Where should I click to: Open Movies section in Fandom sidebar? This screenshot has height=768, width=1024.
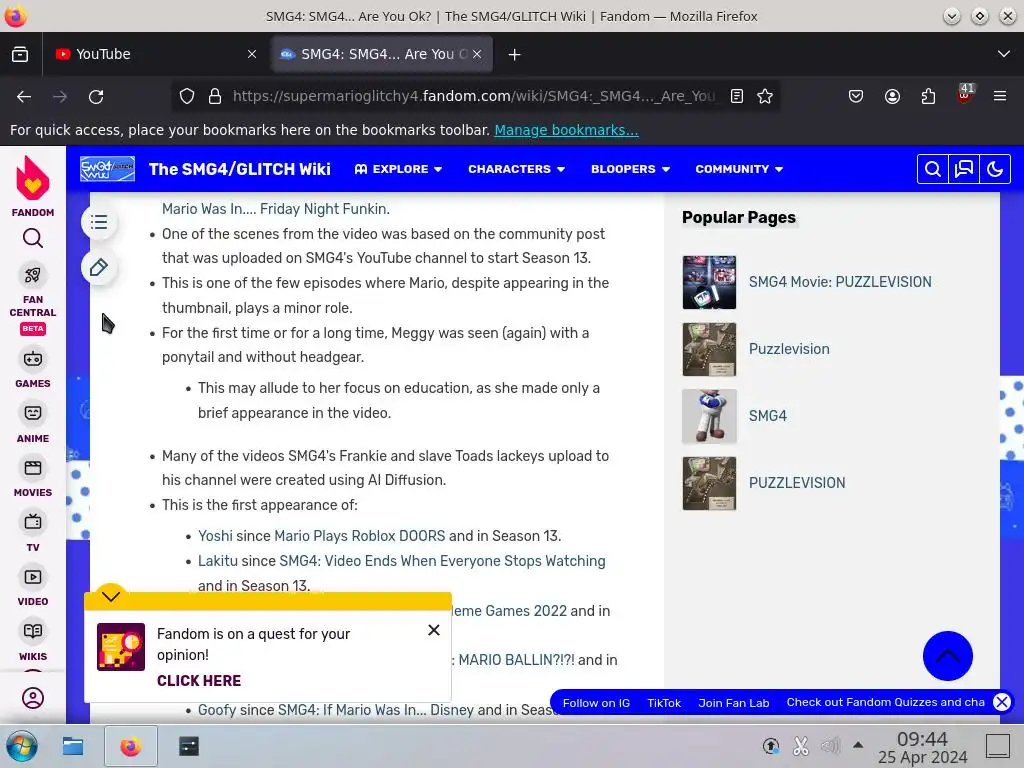(x=33, y=478)
